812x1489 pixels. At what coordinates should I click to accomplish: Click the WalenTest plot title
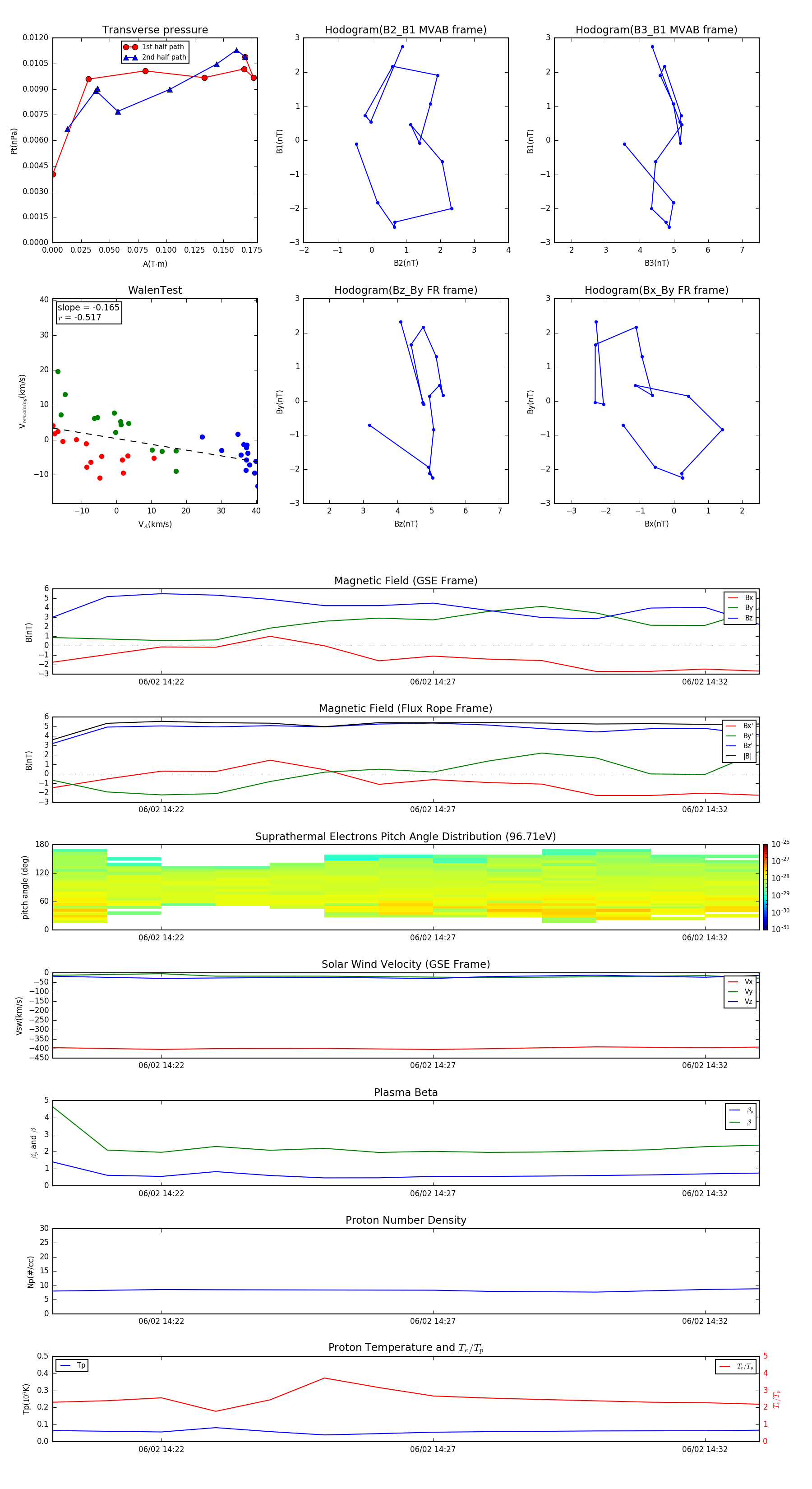155,290
